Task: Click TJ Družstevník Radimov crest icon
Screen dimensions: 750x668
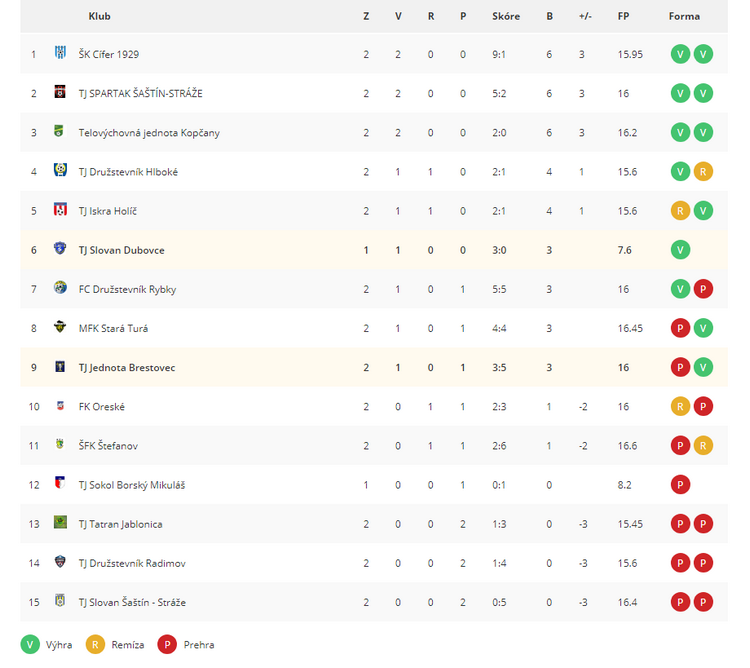Action: [60, 561]
